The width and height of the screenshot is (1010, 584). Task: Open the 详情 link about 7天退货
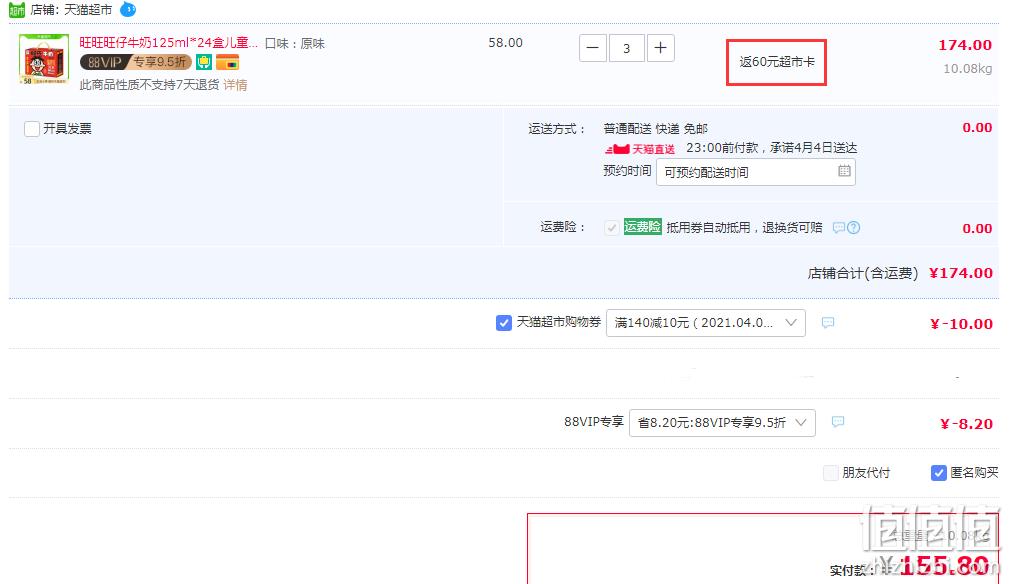coord(235,85)
